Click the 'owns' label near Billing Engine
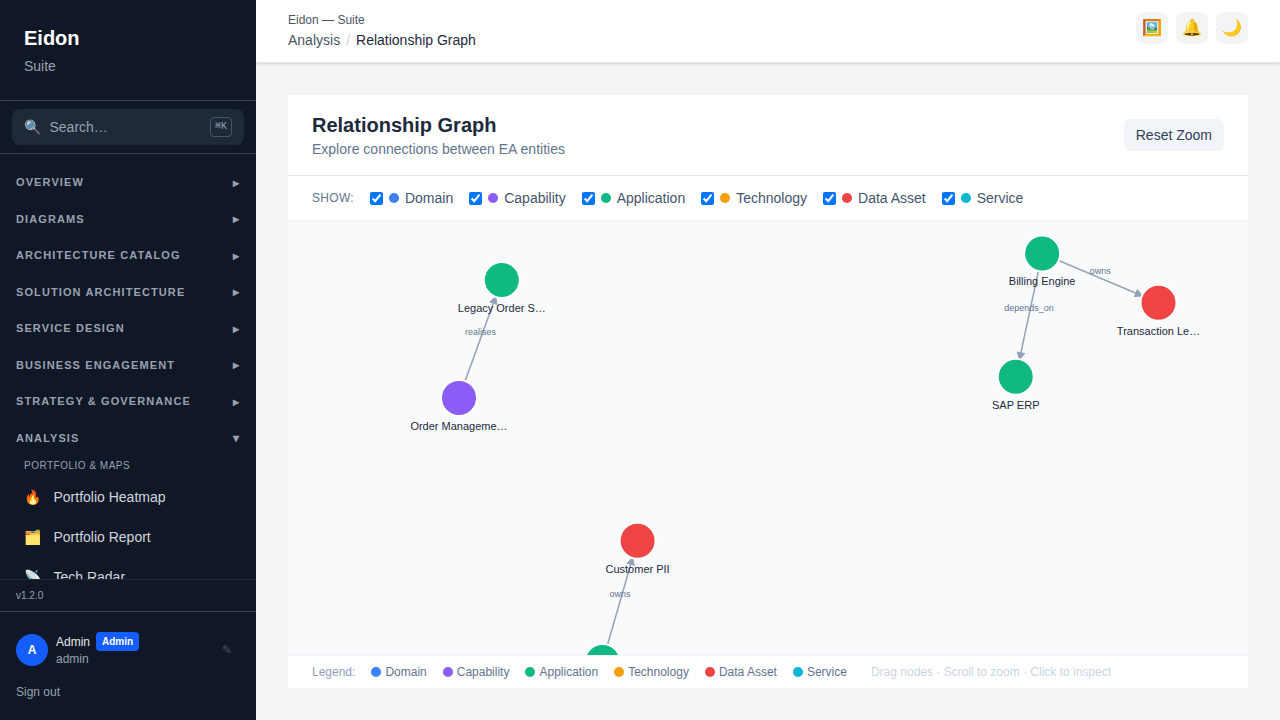Image resolution: width=1280 pixels, height=720 pixels. (x=1100, y=271)
